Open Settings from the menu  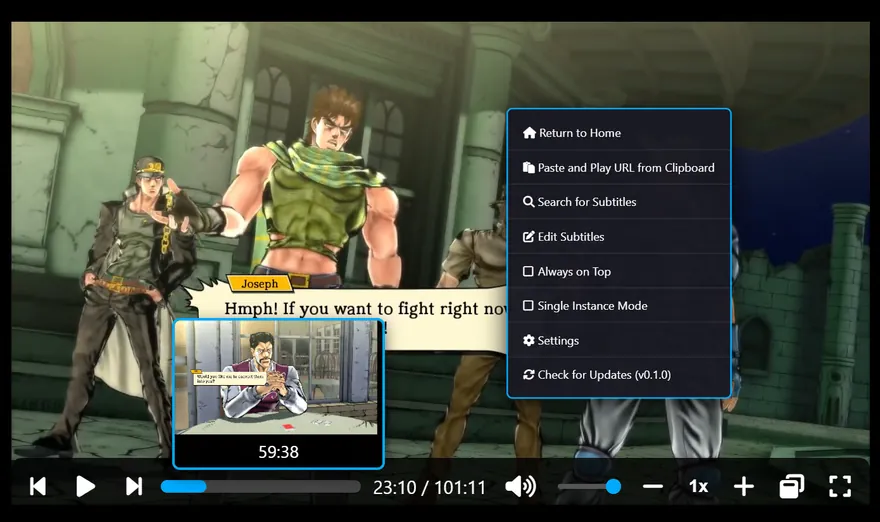pos(619,341)
